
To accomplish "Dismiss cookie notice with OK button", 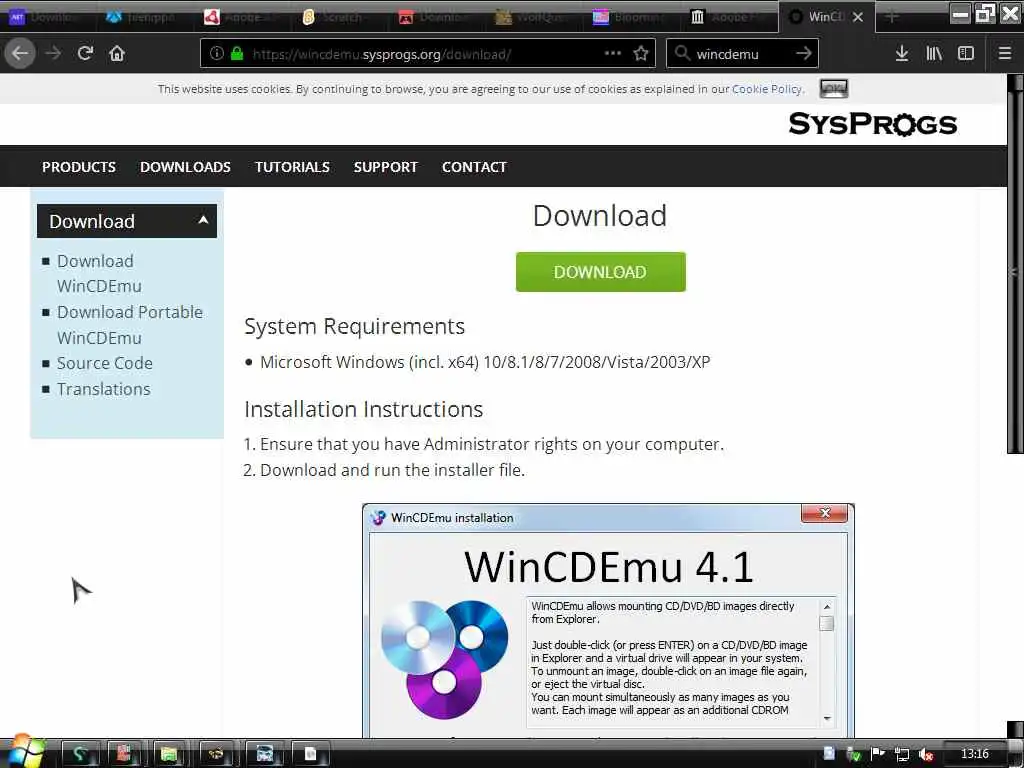I will tap(833, 88).
